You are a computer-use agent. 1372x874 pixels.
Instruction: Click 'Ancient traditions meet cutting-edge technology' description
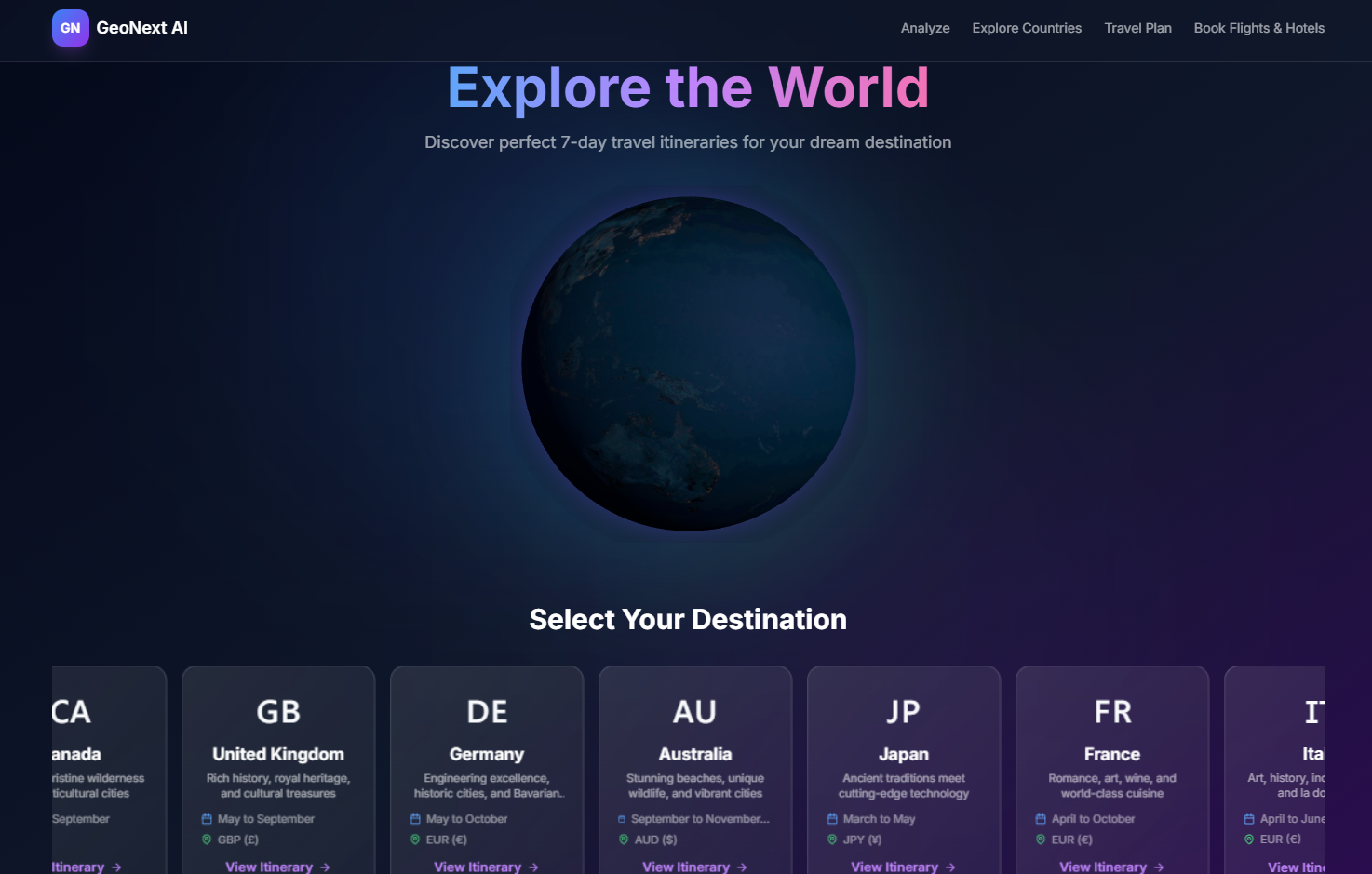click(x=904, y=786)
